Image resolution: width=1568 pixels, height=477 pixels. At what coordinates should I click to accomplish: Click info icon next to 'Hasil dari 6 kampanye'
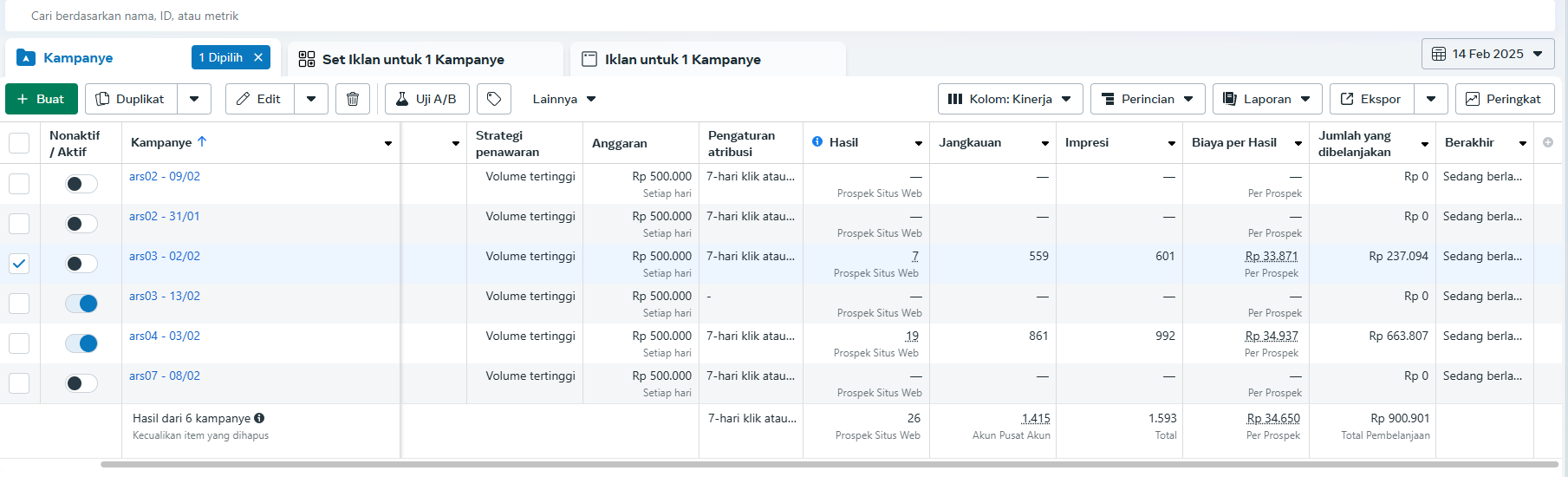(259, 418)
